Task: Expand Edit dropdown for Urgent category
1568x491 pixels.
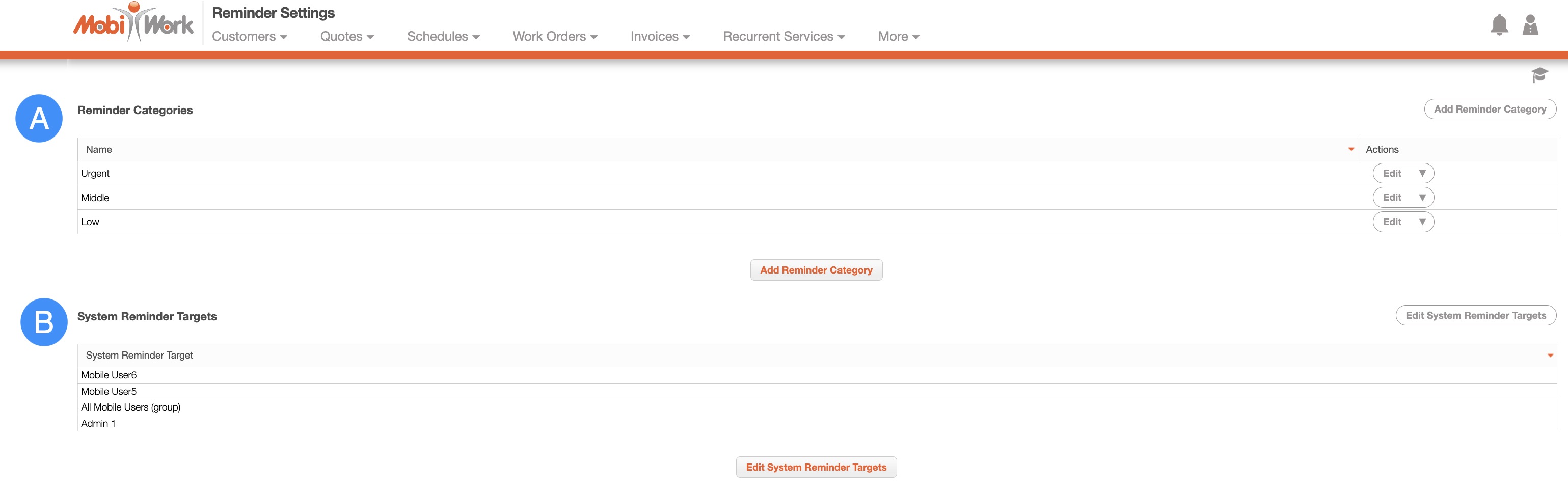Action: (x=1422, y=173)
